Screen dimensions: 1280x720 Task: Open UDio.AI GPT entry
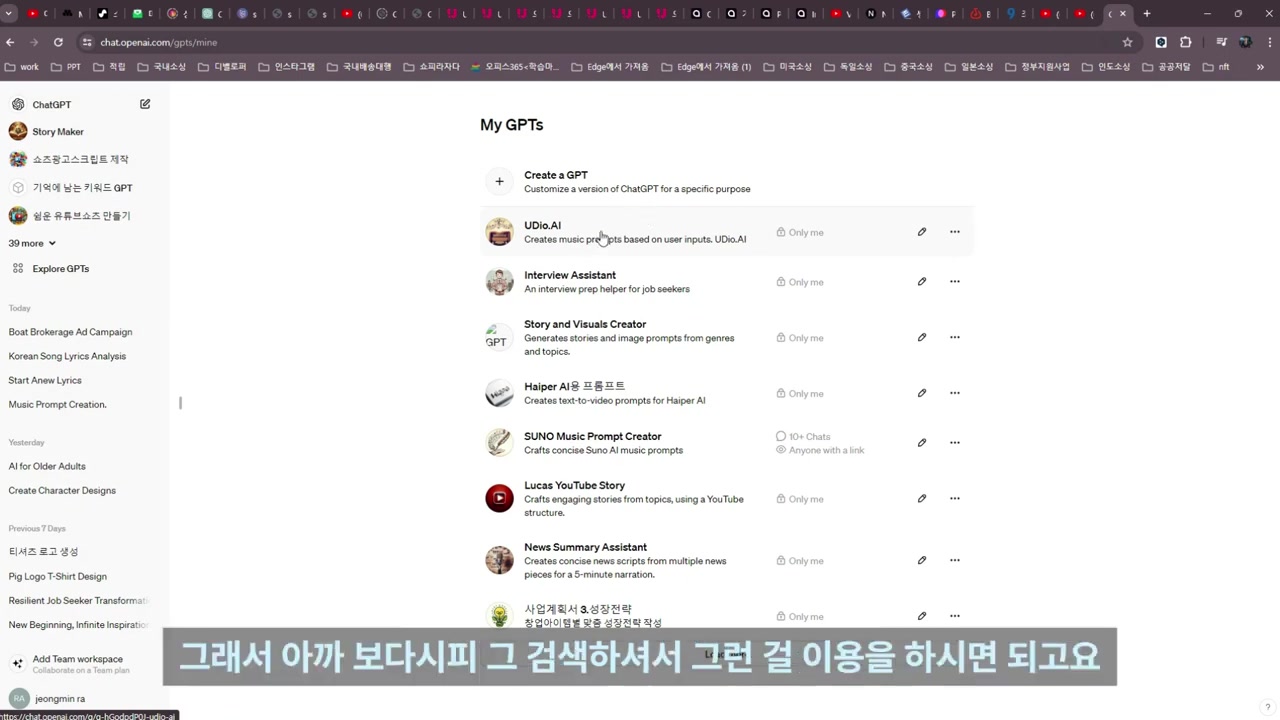click(727, 232)
